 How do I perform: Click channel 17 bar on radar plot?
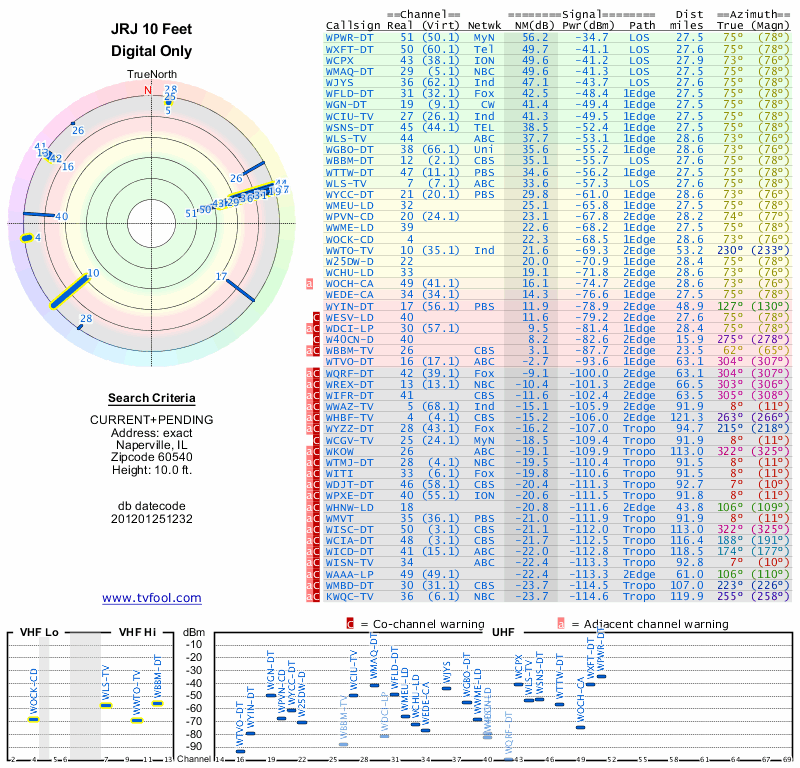(240, 290)
